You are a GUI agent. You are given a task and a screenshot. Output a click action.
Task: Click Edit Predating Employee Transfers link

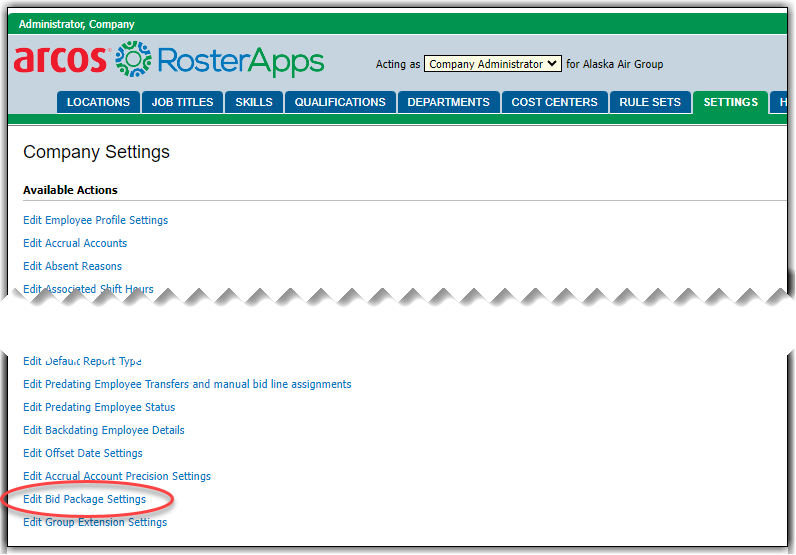[187, 384]
